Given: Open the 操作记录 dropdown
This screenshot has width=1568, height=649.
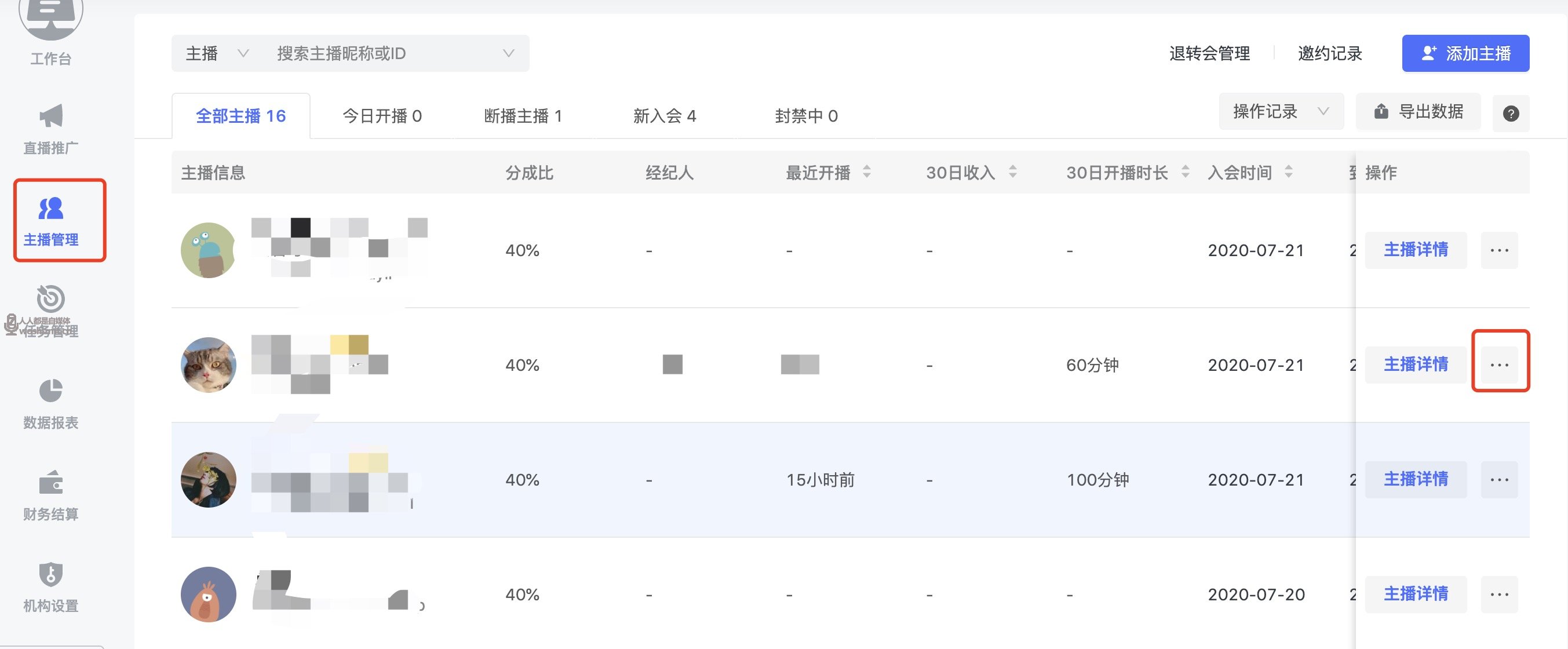Looking at the screenshot, I should point(1281,111).
